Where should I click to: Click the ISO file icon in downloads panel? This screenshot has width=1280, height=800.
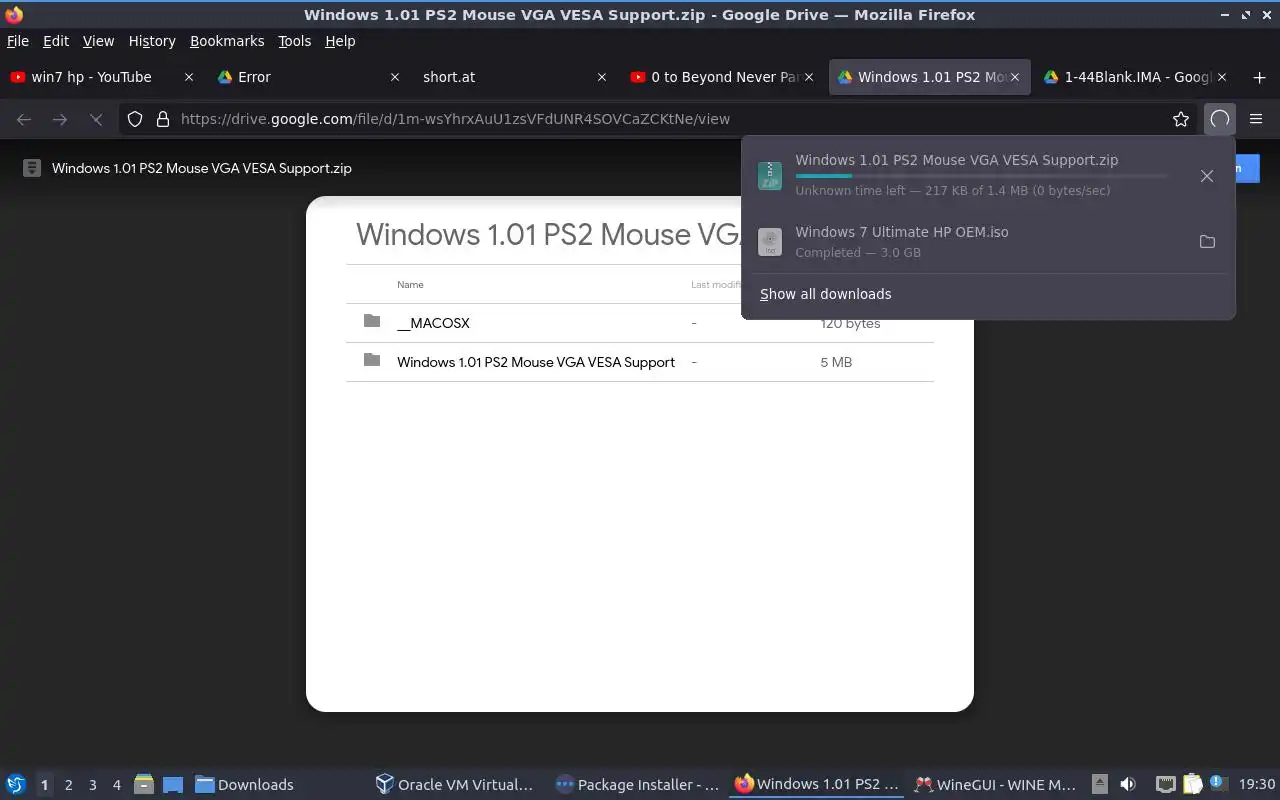[769, 242]
